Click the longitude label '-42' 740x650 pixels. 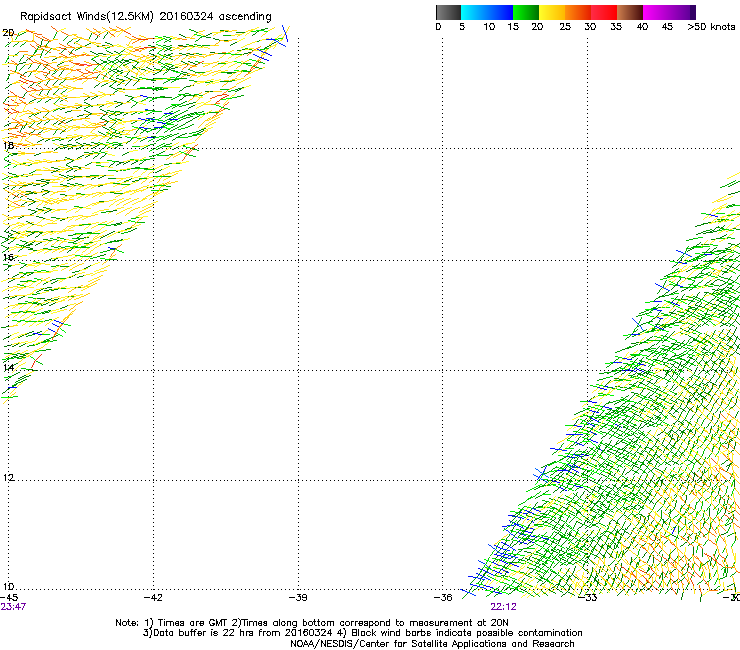[x=153, y=598]
